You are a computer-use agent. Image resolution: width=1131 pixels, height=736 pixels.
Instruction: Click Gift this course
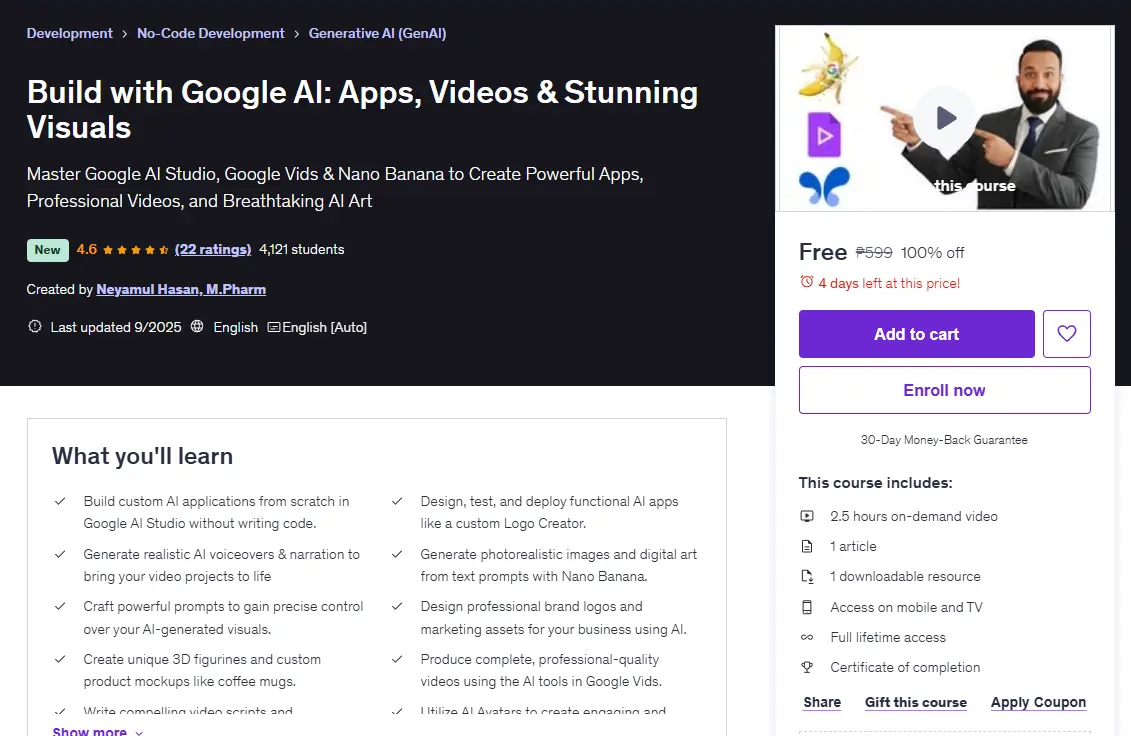[915, 702]
